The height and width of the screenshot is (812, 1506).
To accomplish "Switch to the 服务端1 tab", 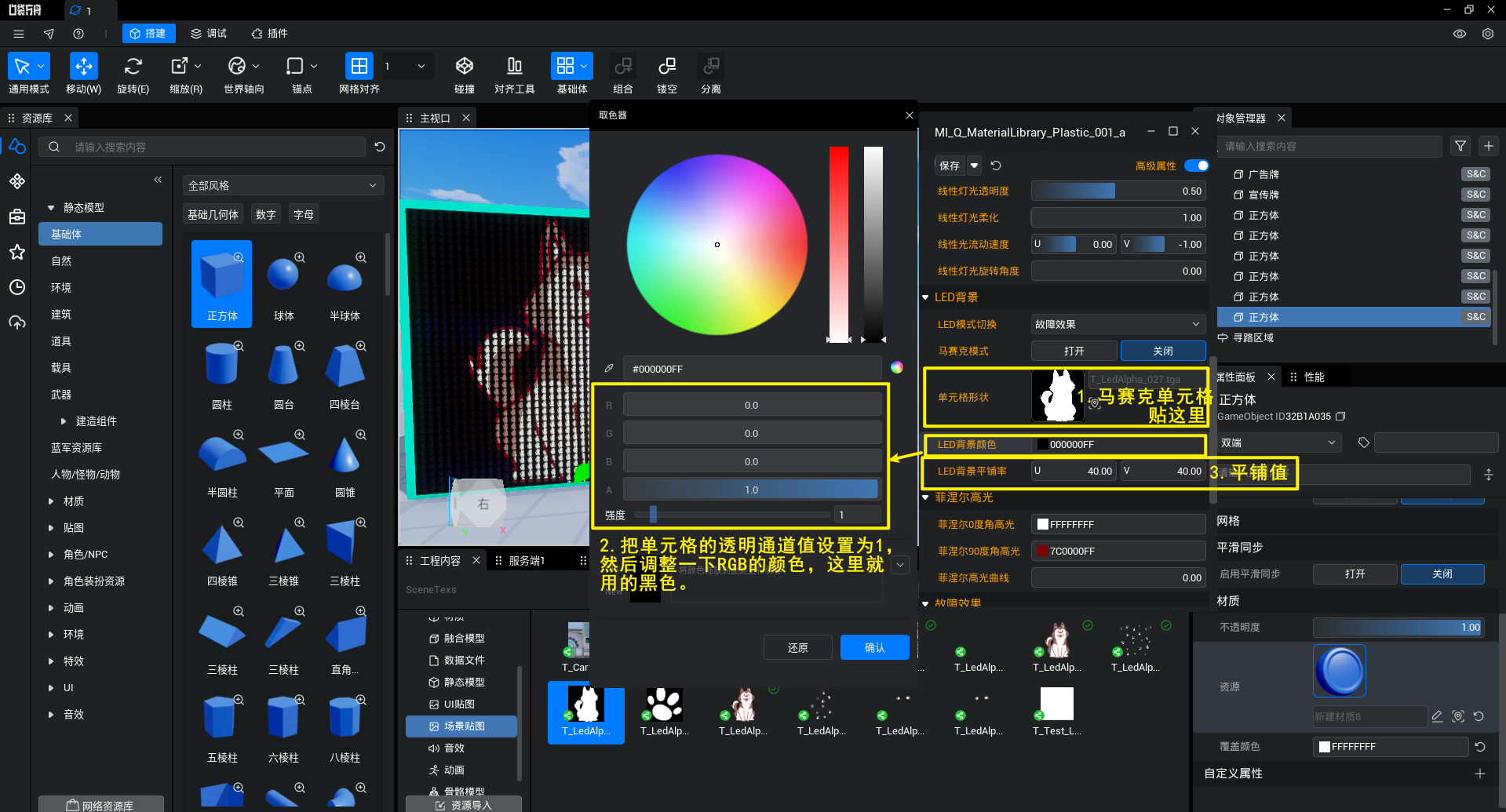I will pyautogui.click(x=527, y=560).
